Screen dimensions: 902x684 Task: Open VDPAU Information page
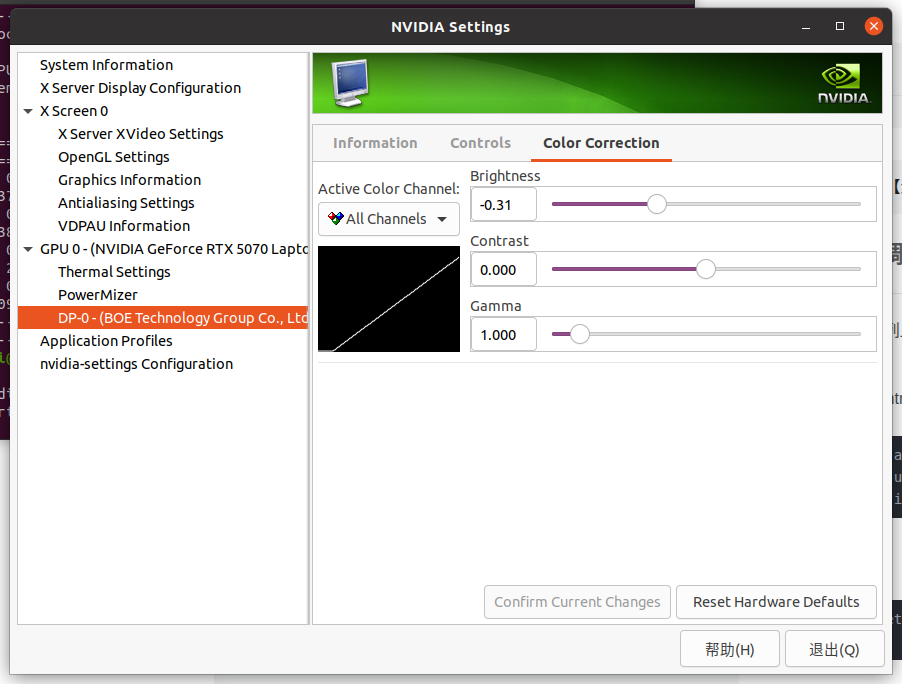click(124, 226)
